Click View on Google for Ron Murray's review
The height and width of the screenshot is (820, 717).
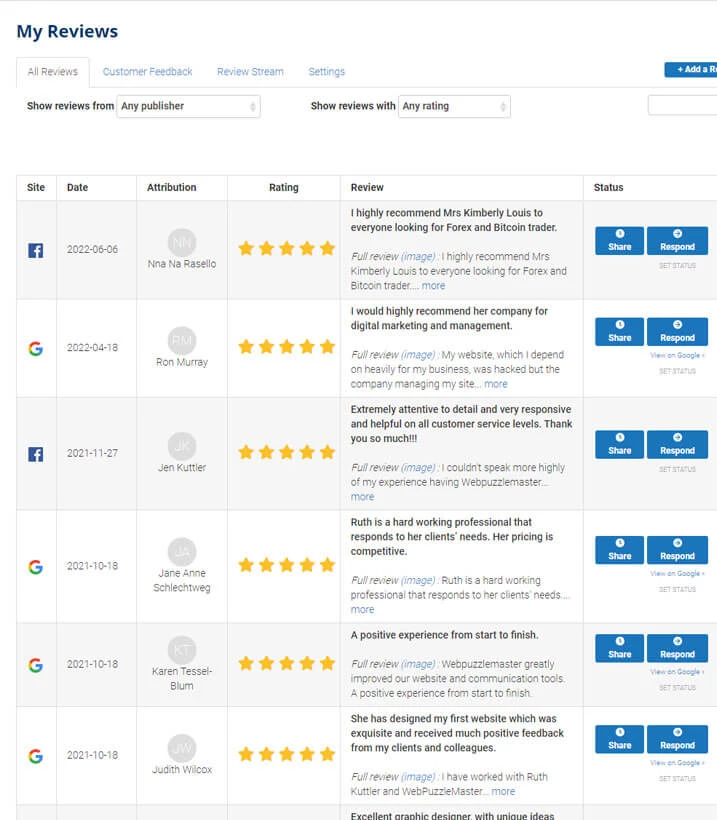tap(677, 356)
